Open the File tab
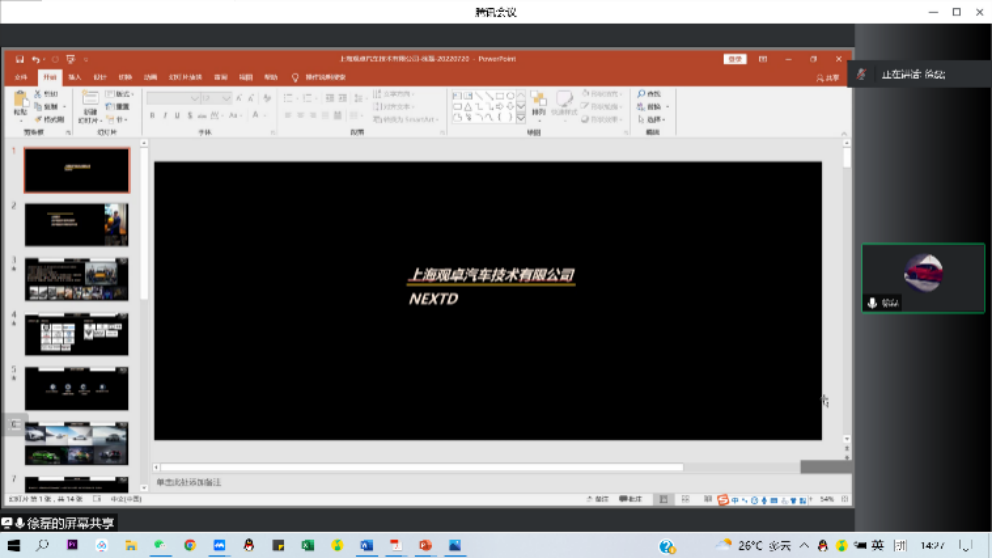Screen dimensions: 992x559 coord(21,78)
